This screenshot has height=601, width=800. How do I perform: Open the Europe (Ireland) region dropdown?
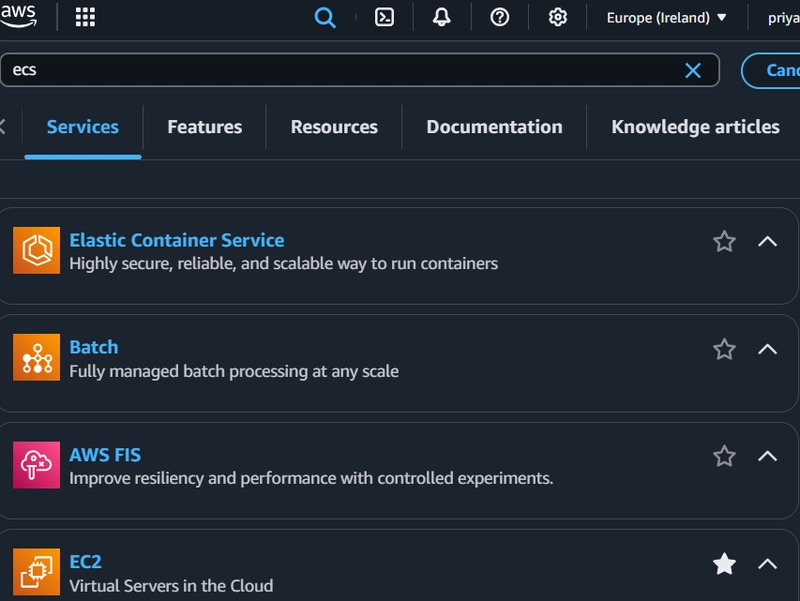point(666,18)
